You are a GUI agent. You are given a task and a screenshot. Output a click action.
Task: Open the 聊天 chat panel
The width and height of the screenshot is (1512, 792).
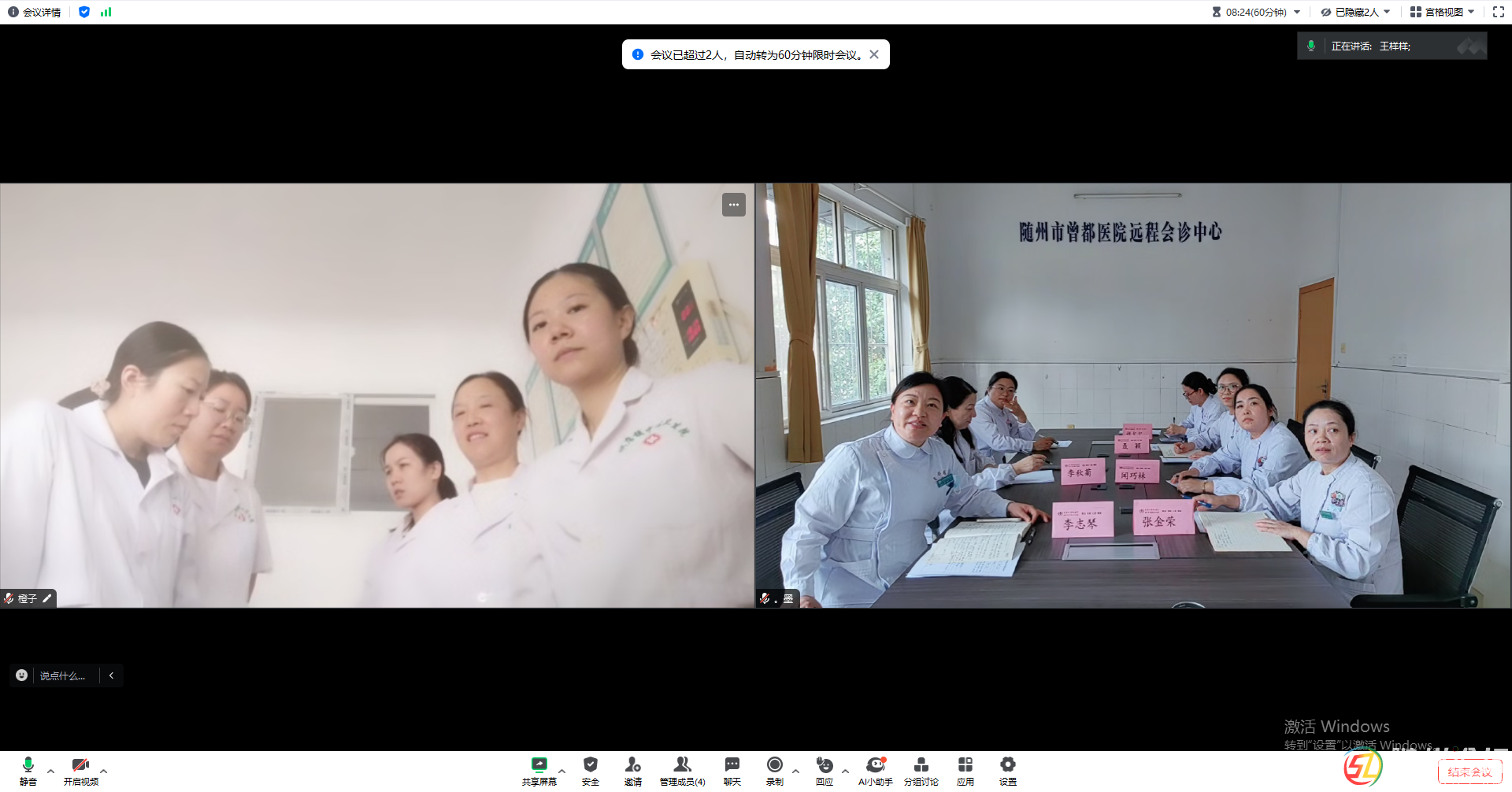[x=732, y=769]
